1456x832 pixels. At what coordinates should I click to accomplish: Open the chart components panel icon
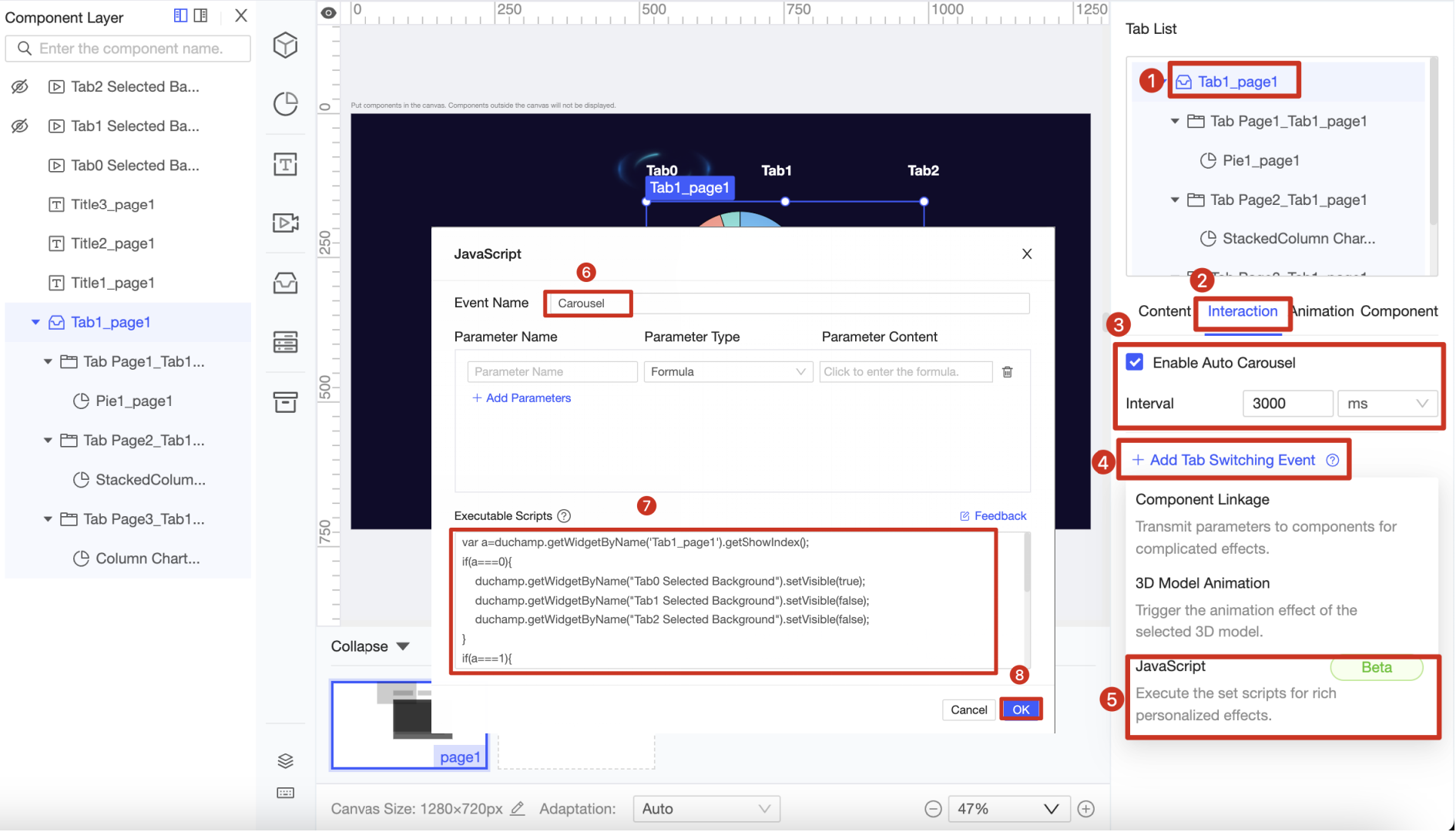coord(285,104)
